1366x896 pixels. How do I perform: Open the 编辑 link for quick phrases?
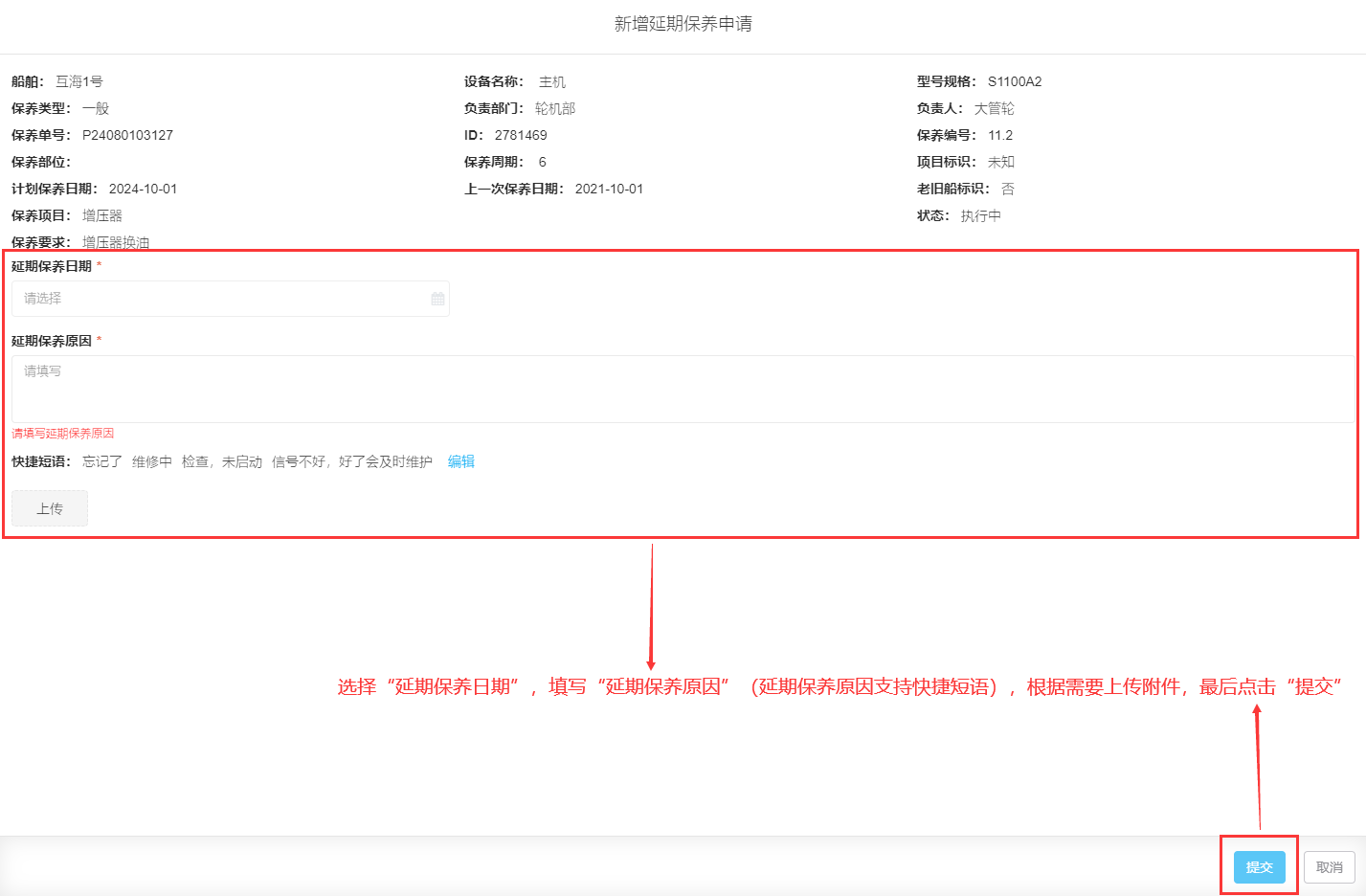tap(461, 461)
